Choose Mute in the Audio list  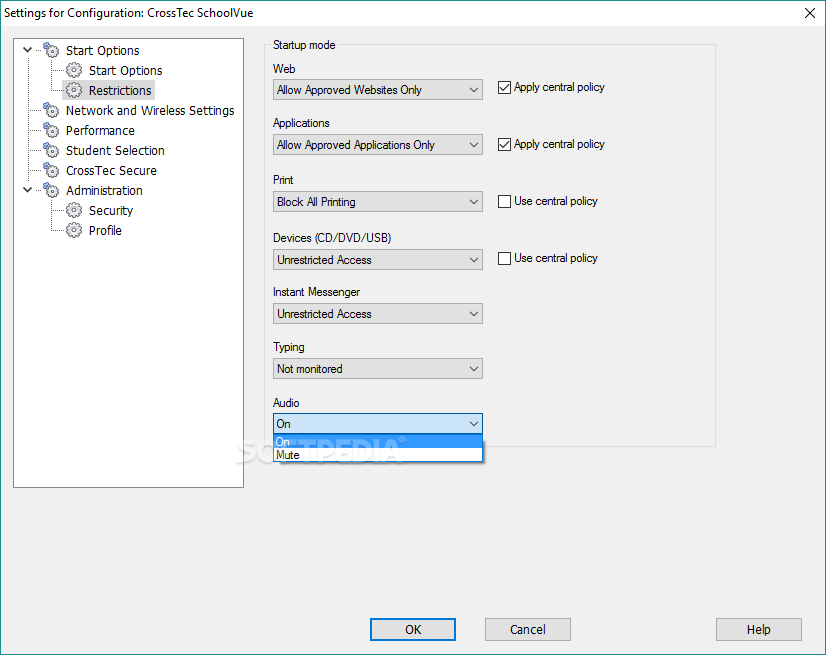point(378,455)
